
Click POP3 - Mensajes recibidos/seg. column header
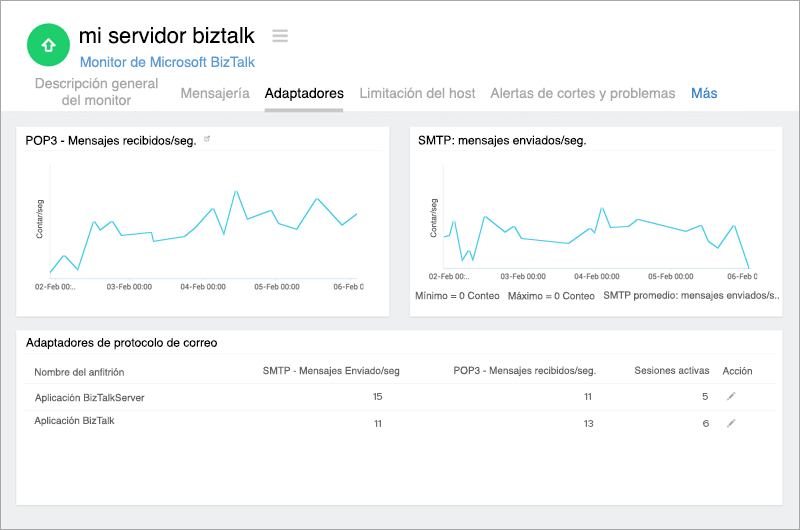[524, 371]
